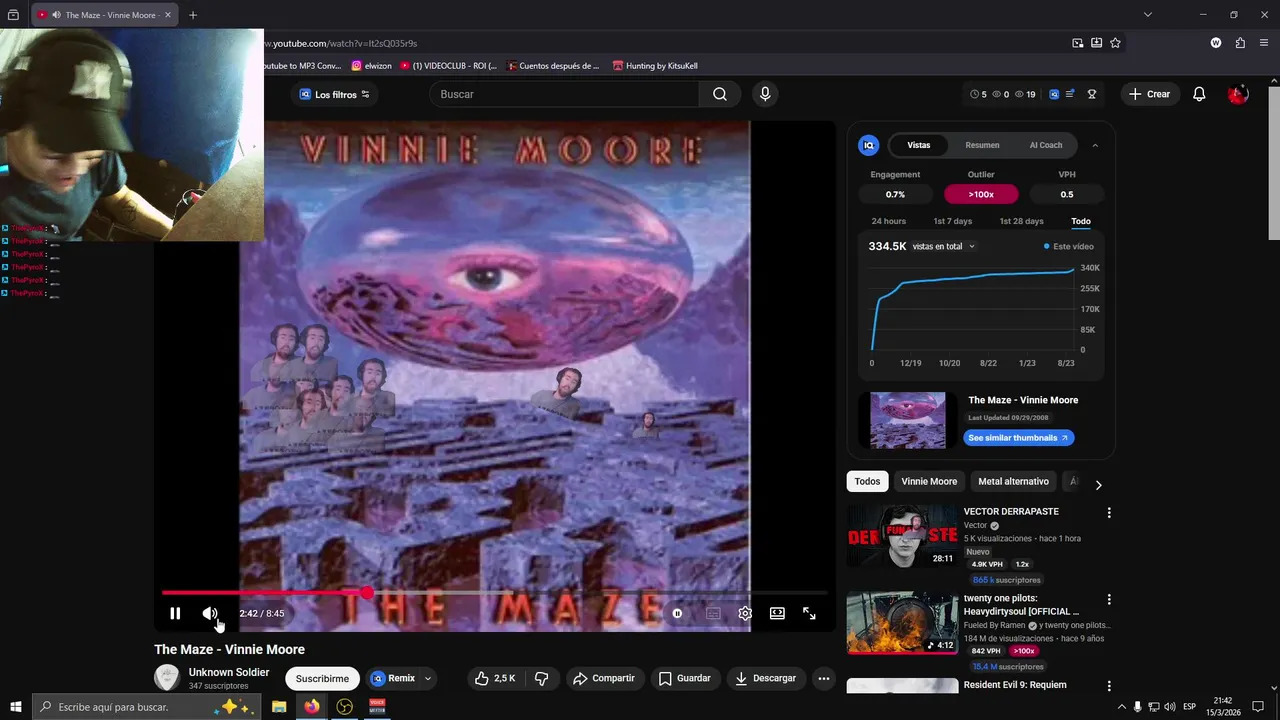Viewport: 1280px width, 720px height.
Task: Click the Unknown Soldier channel avatar
Action: 167,677
